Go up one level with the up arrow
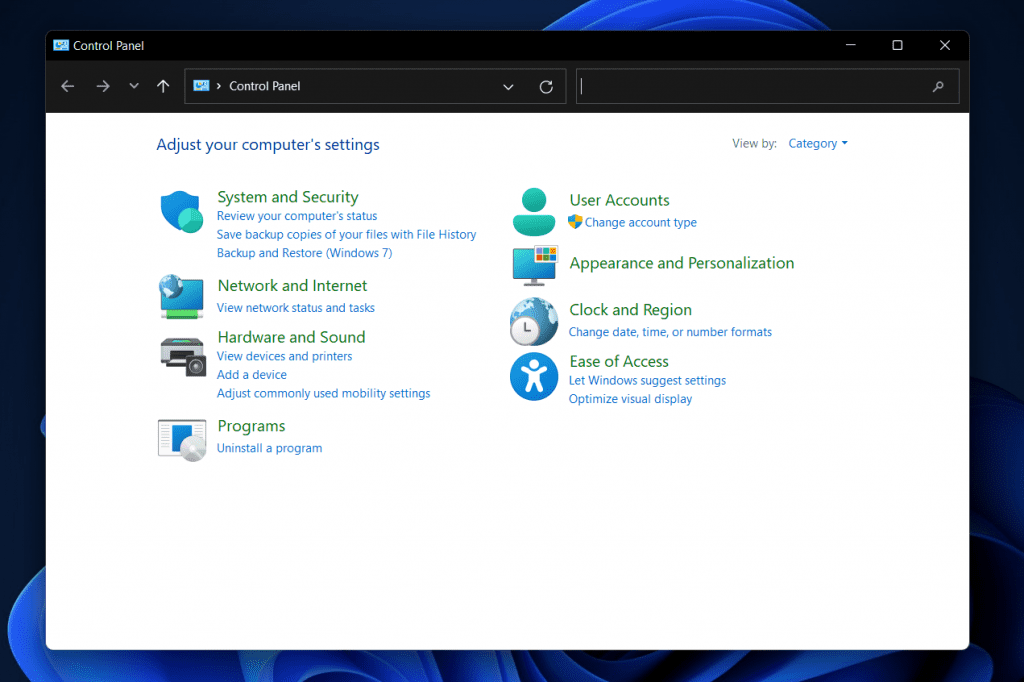This screenshot has height=682, width=1024. pos(163,87)
